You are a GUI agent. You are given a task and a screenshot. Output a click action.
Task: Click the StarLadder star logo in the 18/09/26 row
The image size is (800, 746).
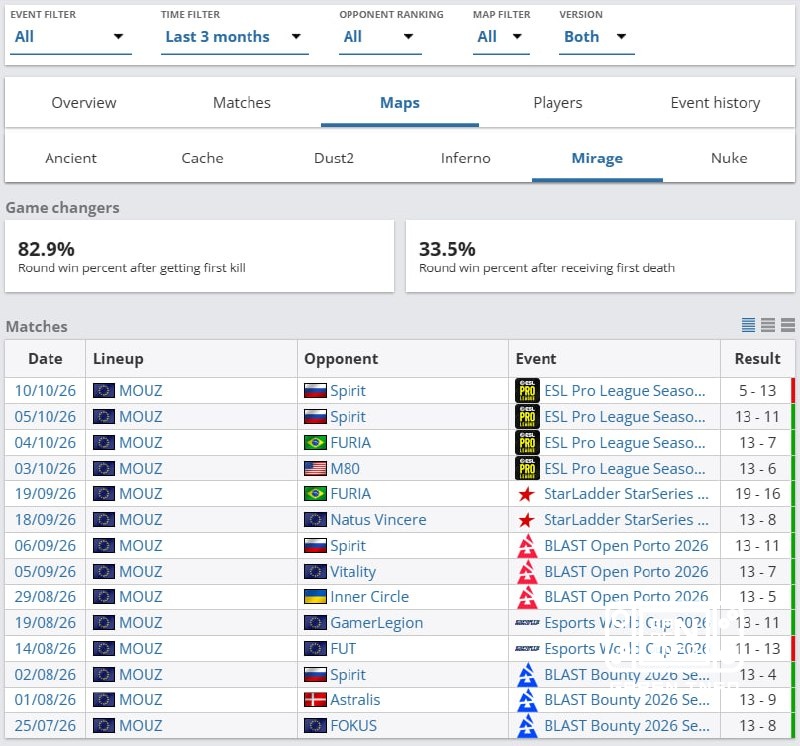click(x=527, y=519)
